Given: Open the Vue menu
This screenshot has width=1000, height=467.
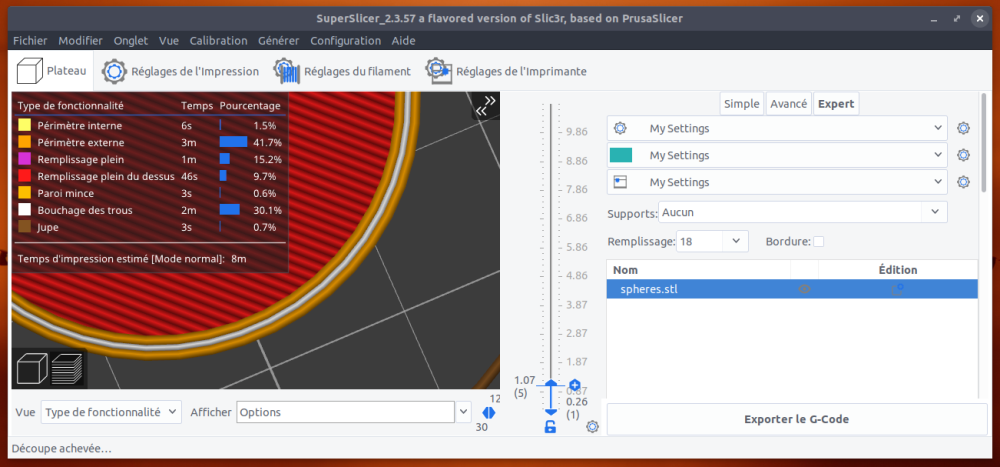Looking at the screenshot, I should coord(169,41).
